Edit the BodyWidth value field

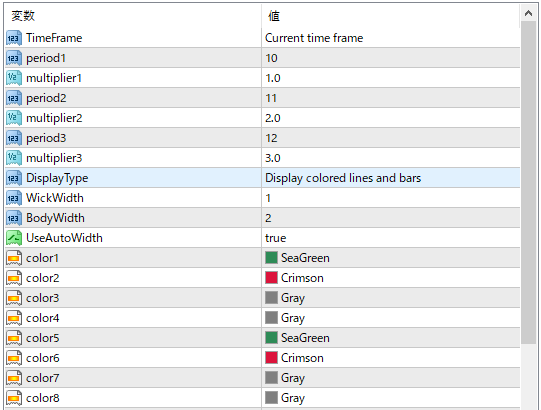coord(391,218)
